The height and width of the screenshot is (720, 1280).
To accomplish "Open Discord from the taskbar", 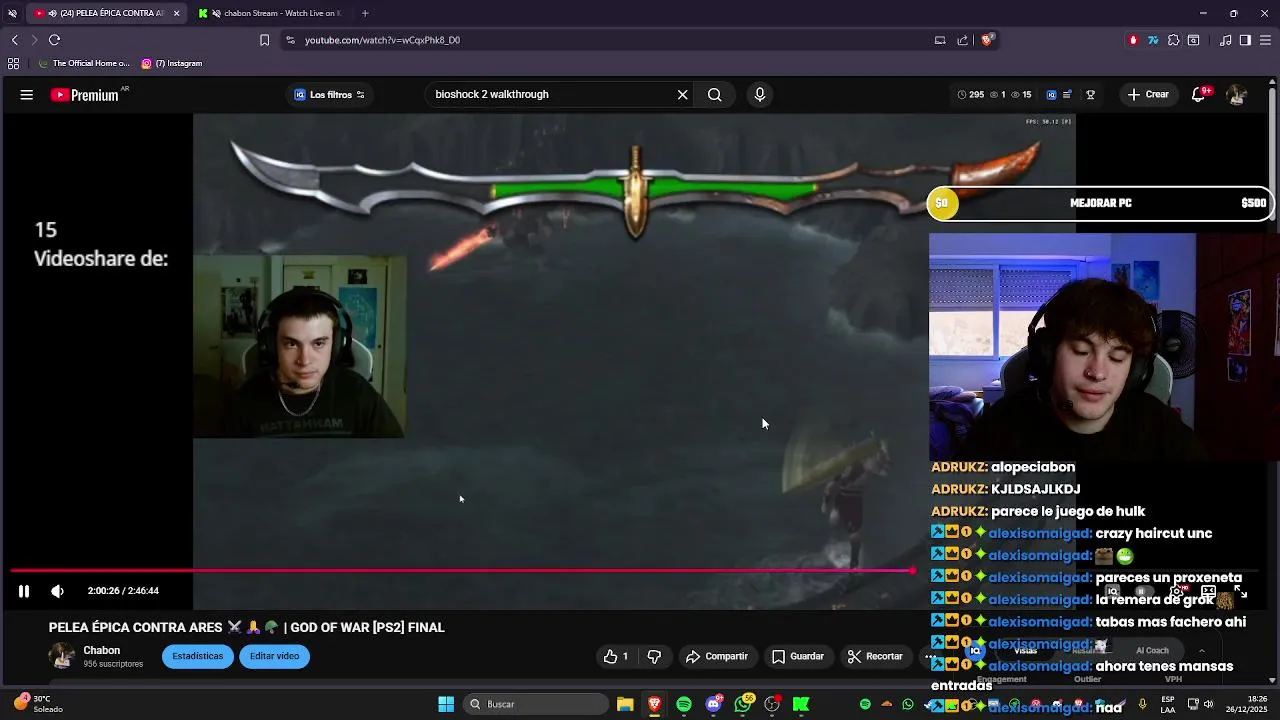I will 713,704.
